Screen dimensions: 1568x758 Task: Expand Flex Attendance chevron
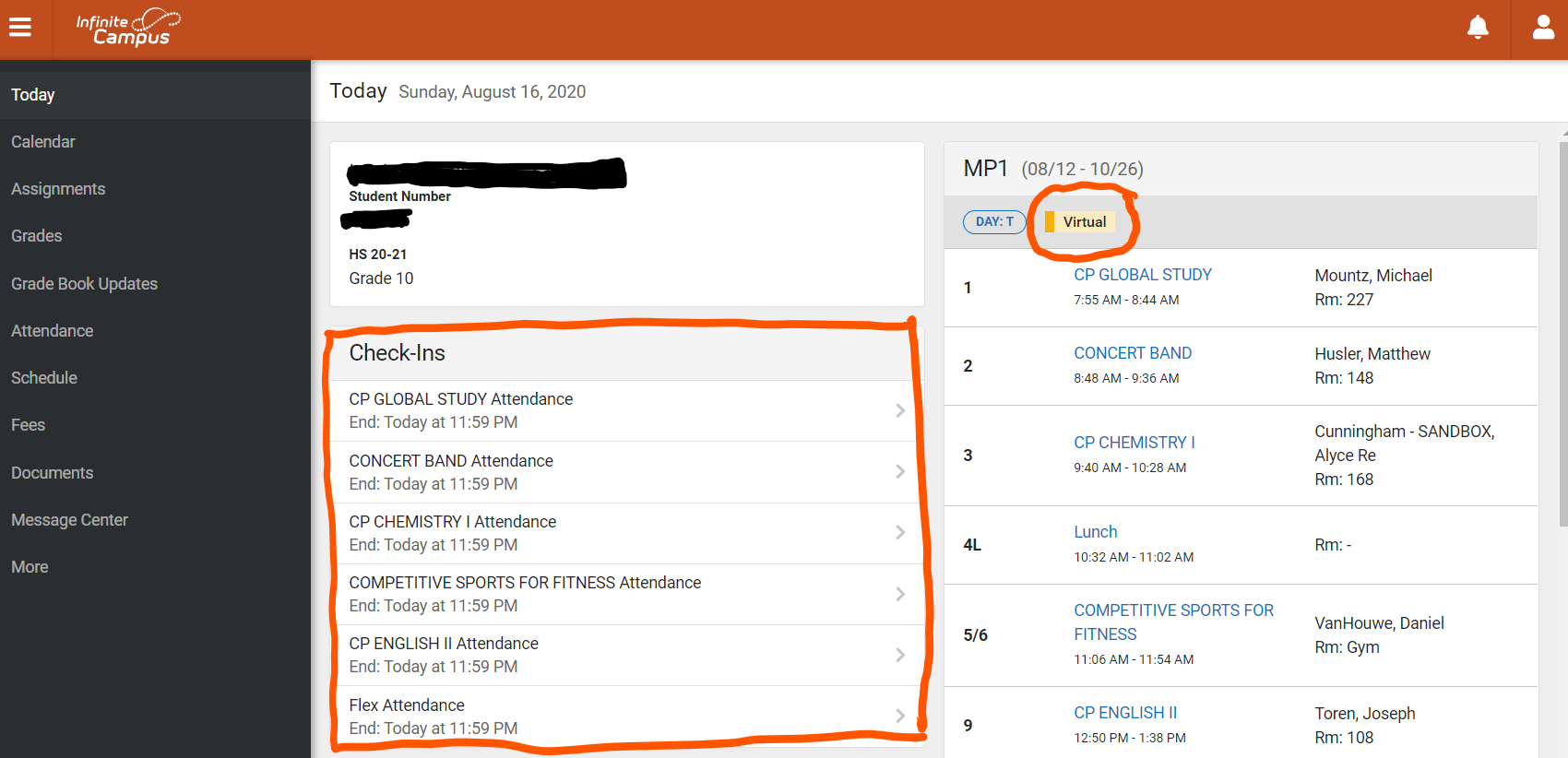(x=900, y=716)
